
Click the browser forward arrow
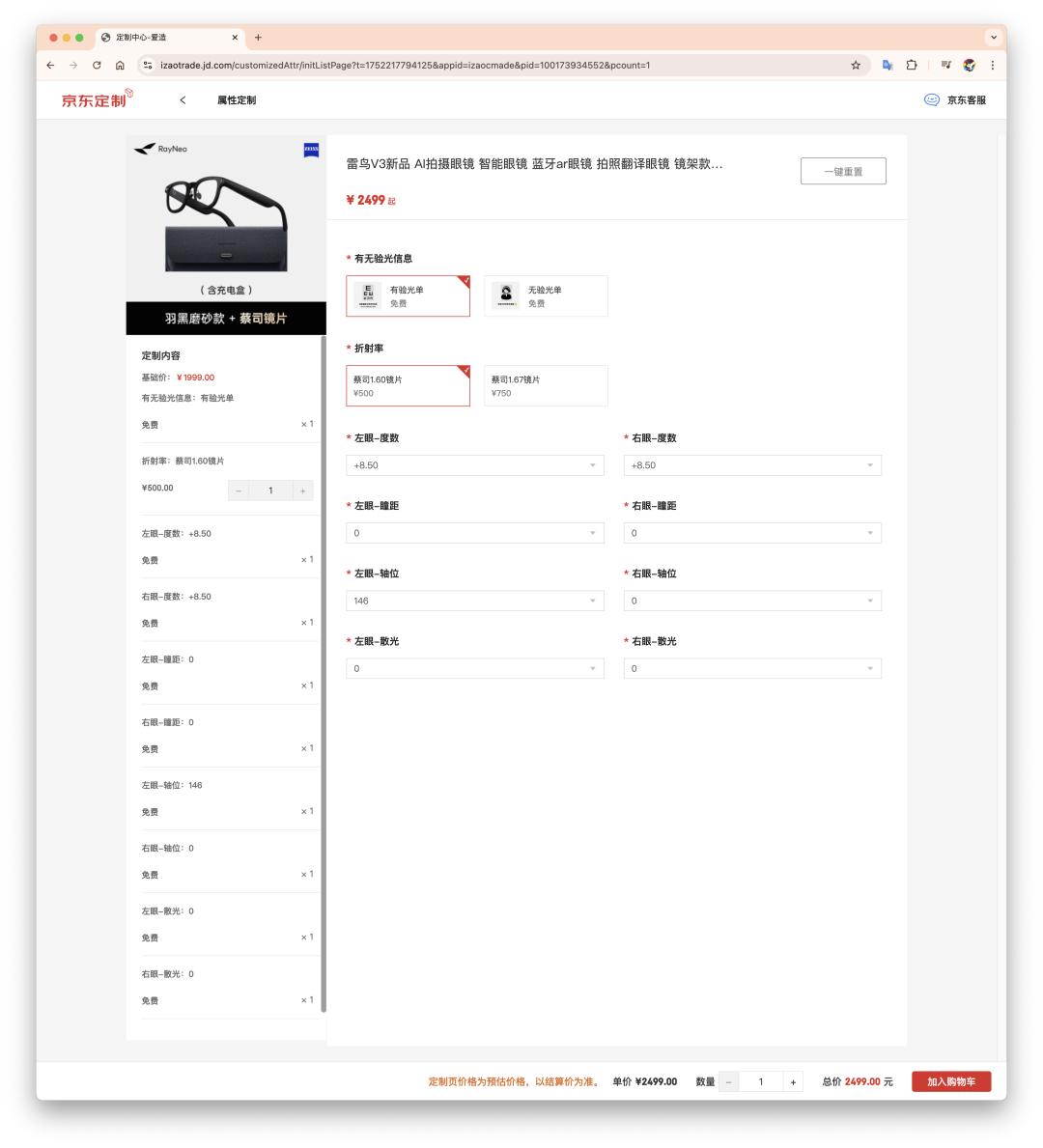pos(73,65)
